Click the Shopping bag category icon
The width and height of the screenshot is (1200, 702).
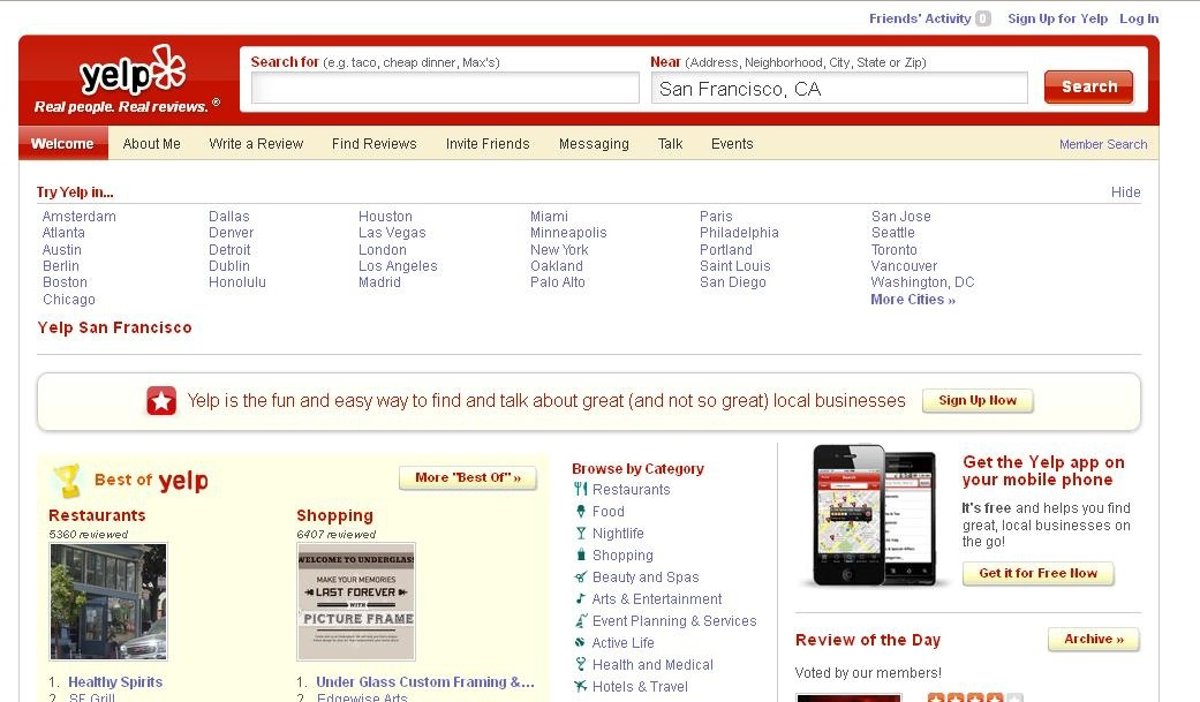580,555
